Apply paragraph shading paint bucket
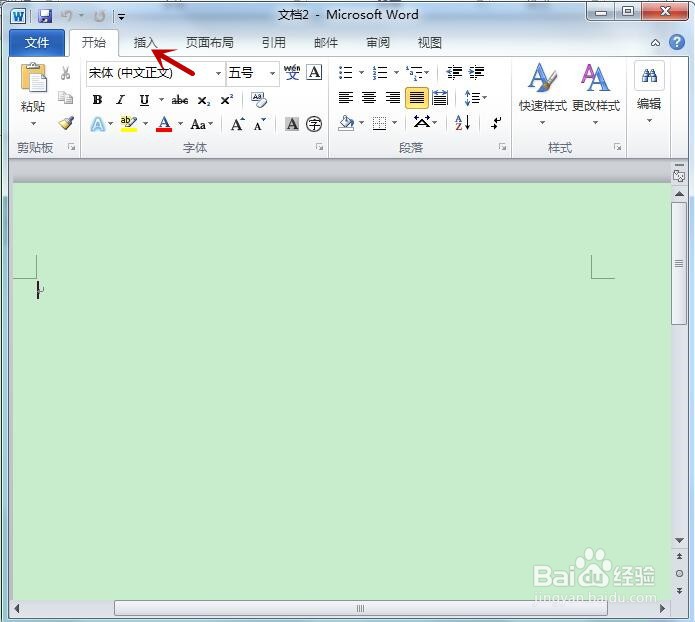This screenshot has height=622, width=695. (346, 123)
